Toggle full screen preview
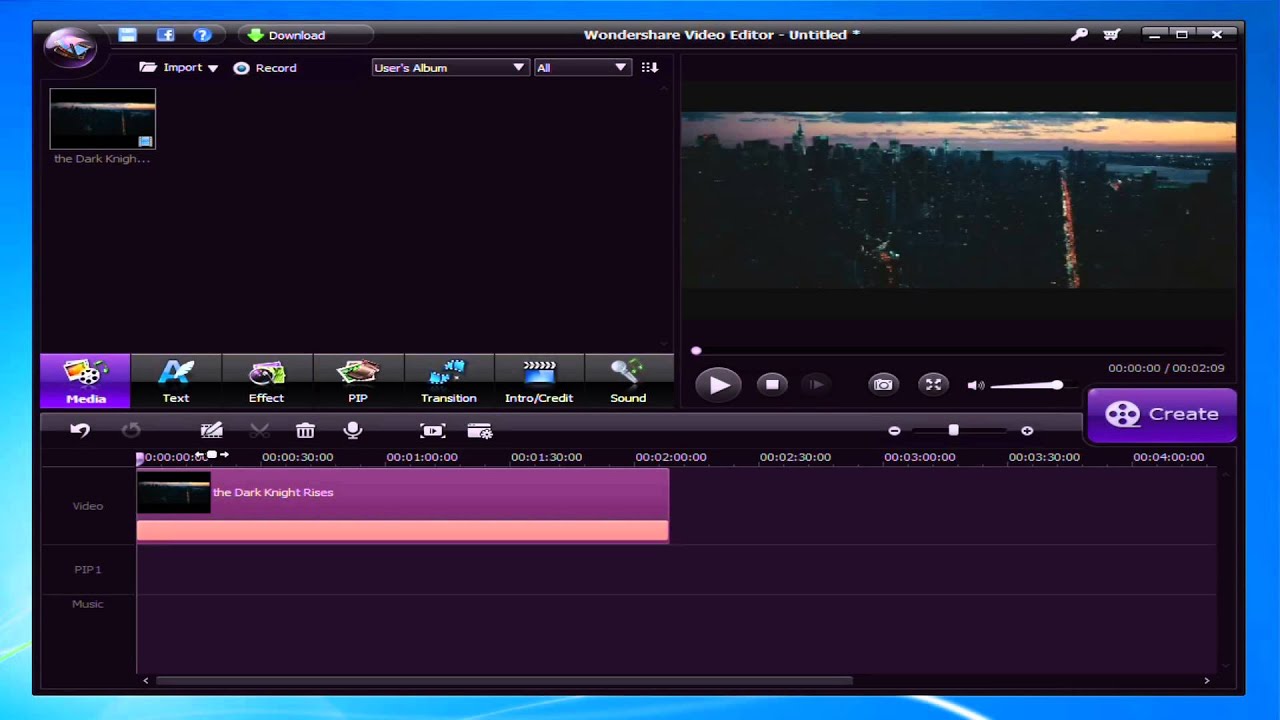Image resolution: width=1280 pixels, height=720 pixels. pos(933,384)
